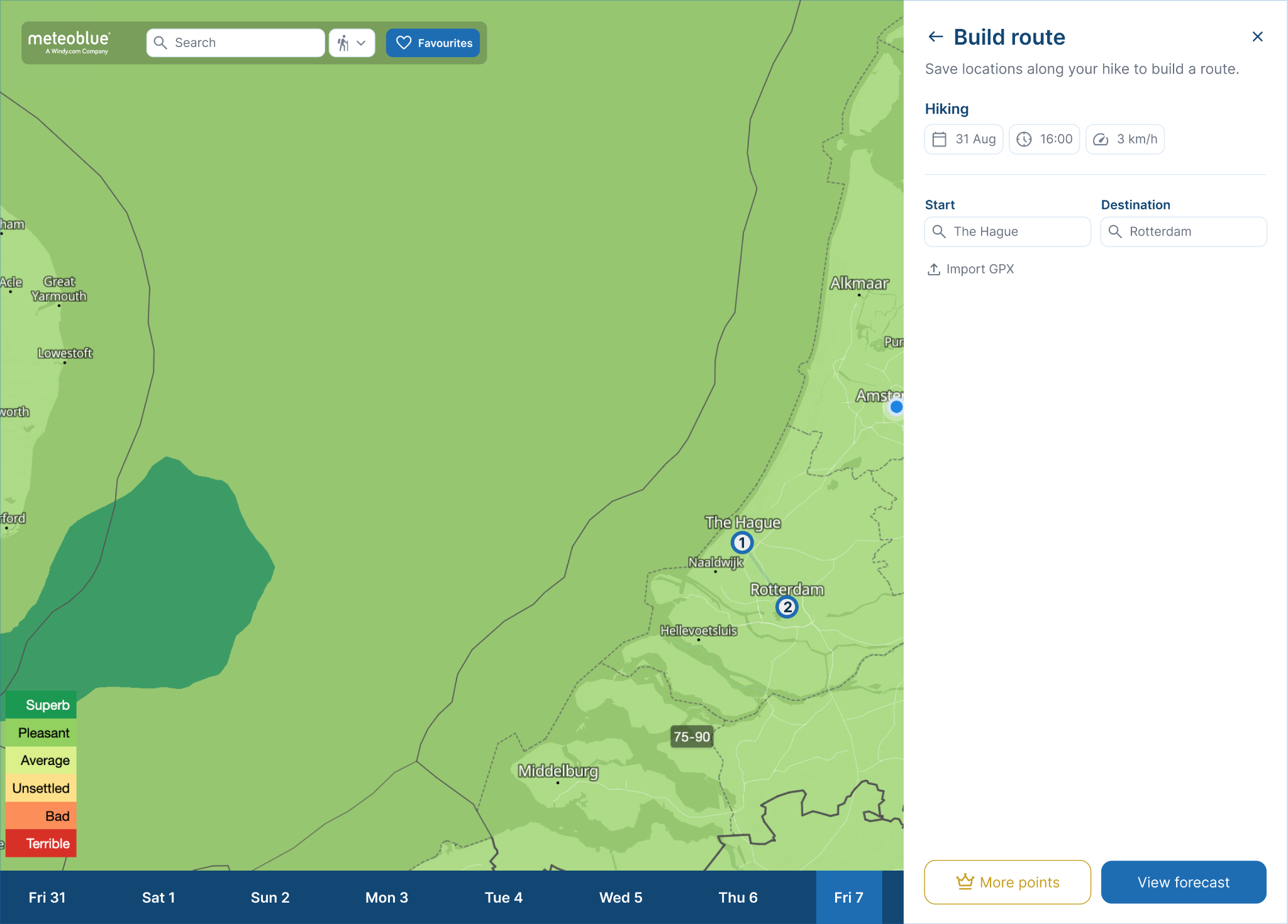Viewport: 1288px width, 924px height.
Task: Select the highlighted Fri 7 day
Action: (x=849, y=898)
